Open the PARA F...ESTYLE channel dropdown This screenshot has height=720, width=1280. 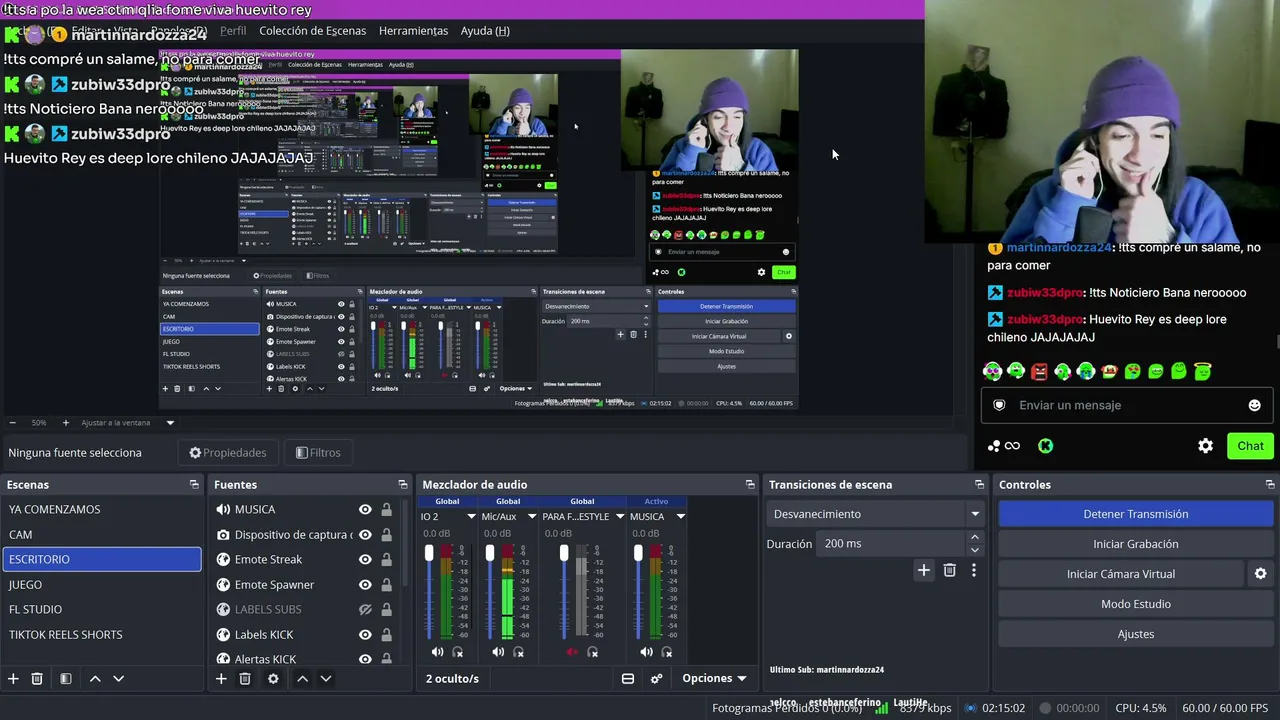click(619, 517)
